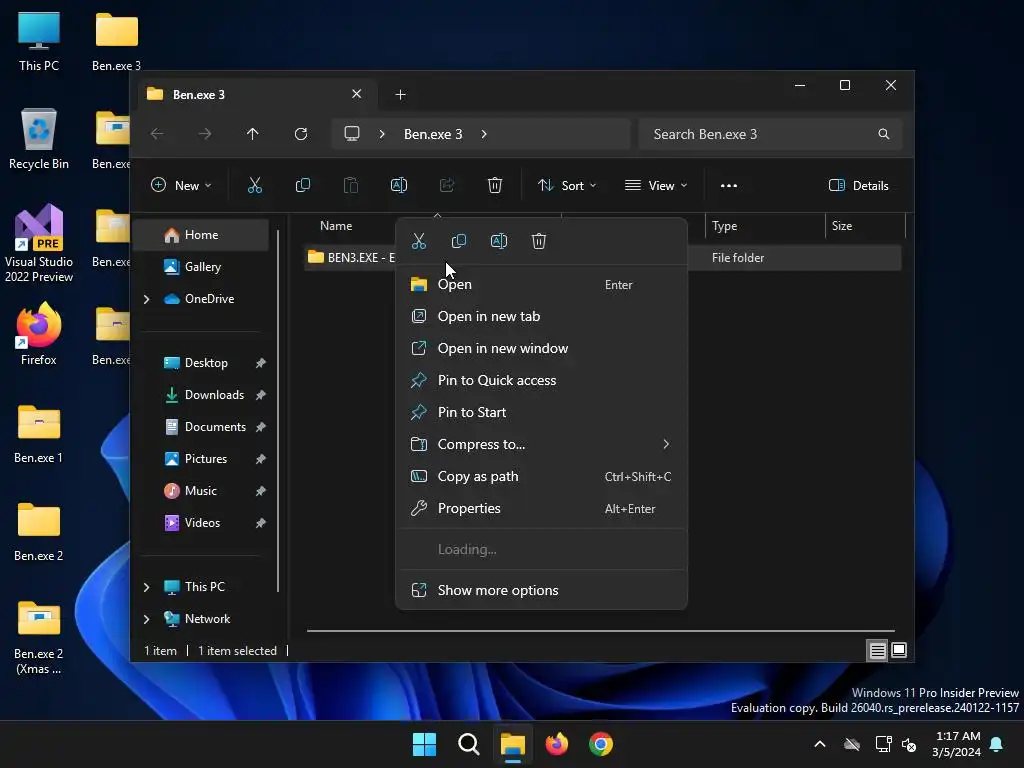Click chevron after Ben.exe 3 in address bar

tap(484, 134)
